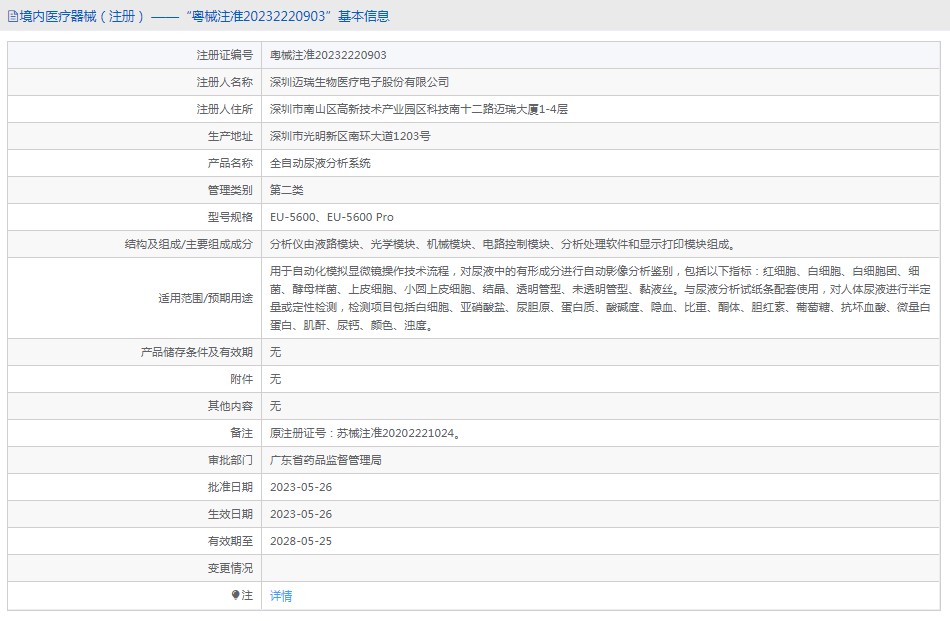The height and width of the screenshot is (621, 950).
Task: Click expiry date 2028-05-25
Action: pos(301,541)
